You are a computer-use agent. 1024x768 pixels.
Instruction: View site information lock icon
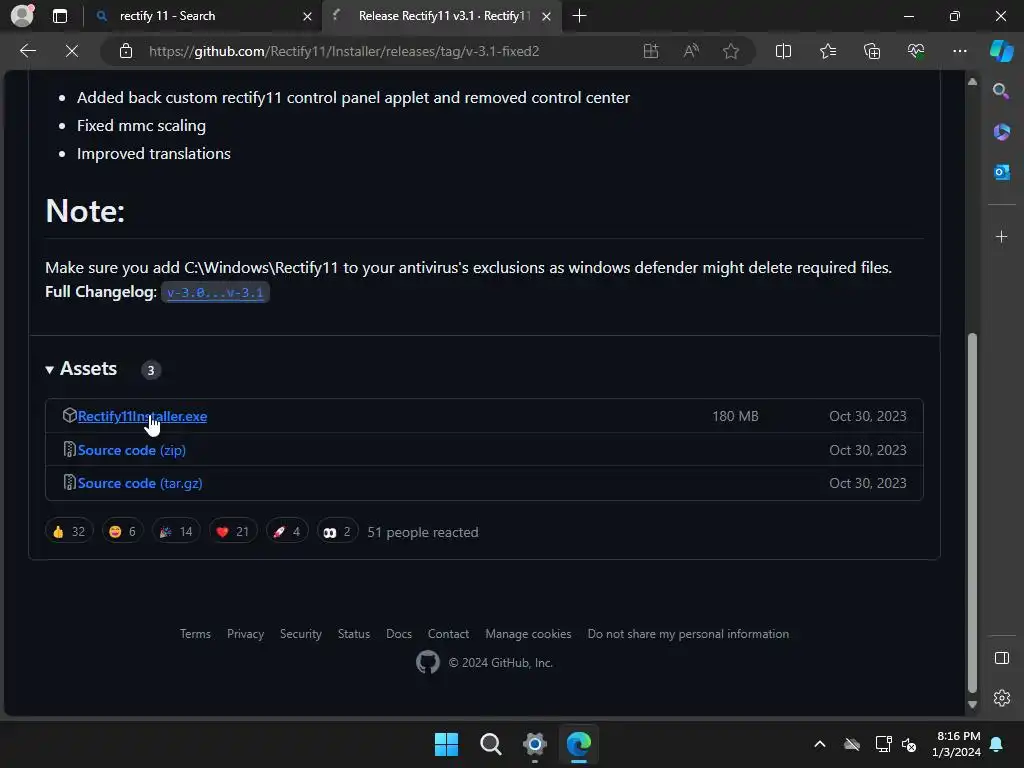126,51
